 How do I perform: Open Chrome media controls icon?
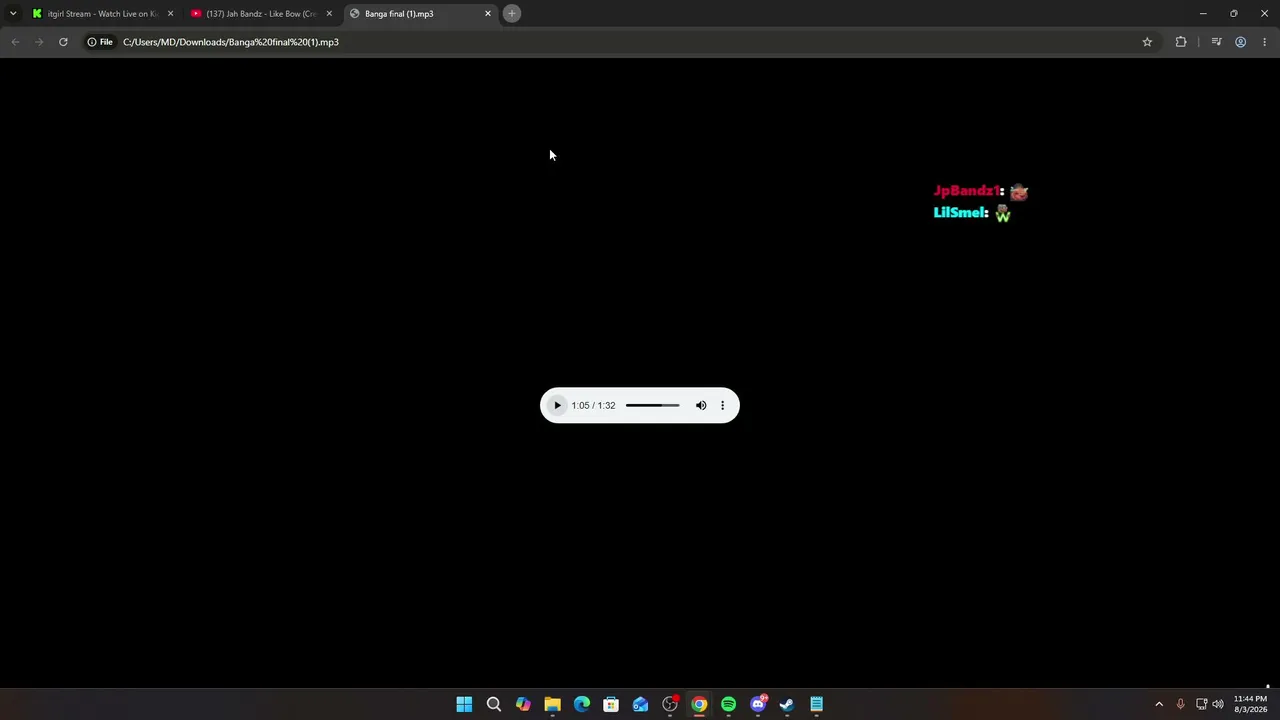click(x=1216, y=42)
